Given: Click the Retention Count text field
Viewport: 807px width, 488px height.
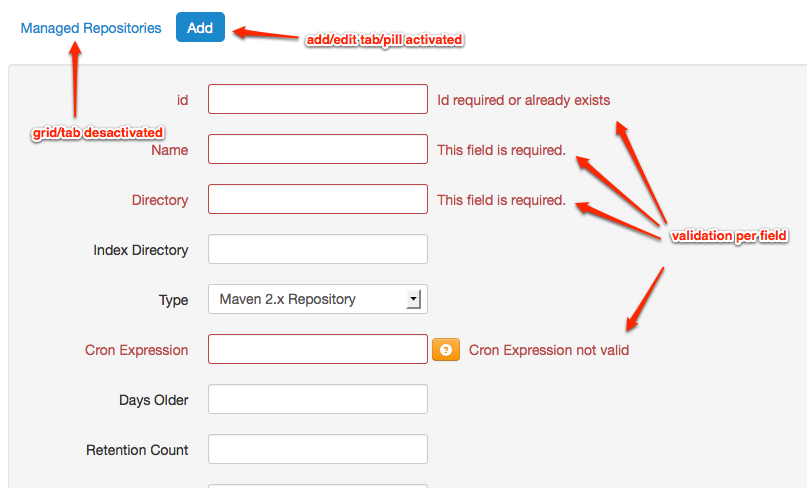Looking at the screenshot, I should pyautogui.click(x=317, y=449).
